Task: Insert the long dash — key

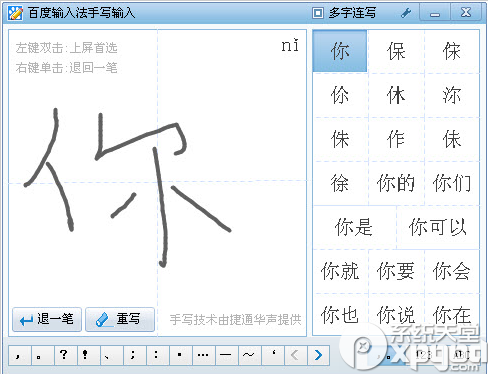Action: tap(227, 355)
